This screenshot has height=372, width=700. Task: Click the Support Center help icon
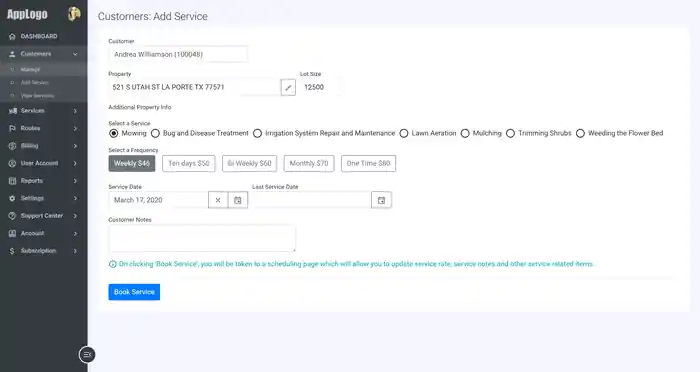pos(12,216)
